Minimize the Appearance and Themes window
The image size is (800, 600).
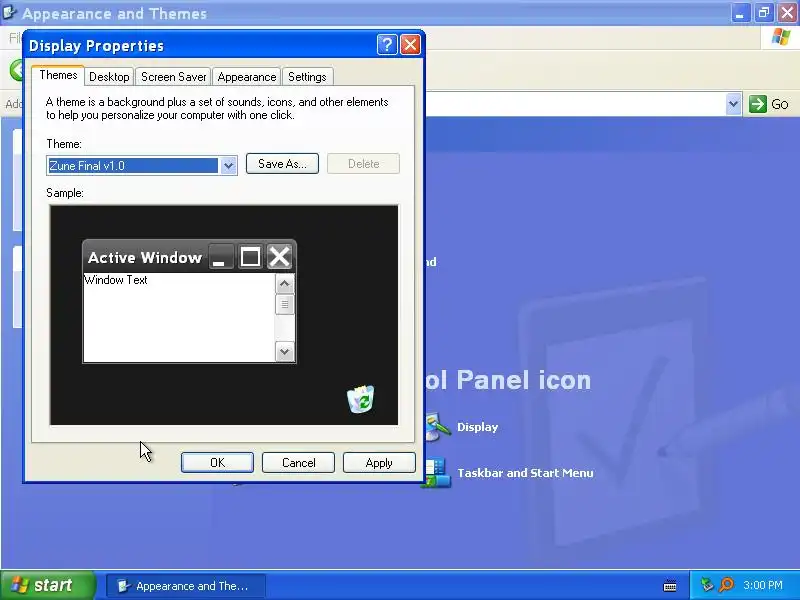740,13
